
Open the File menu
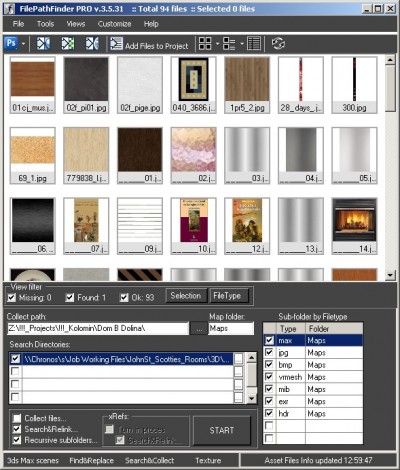click(x=18, y=24)
